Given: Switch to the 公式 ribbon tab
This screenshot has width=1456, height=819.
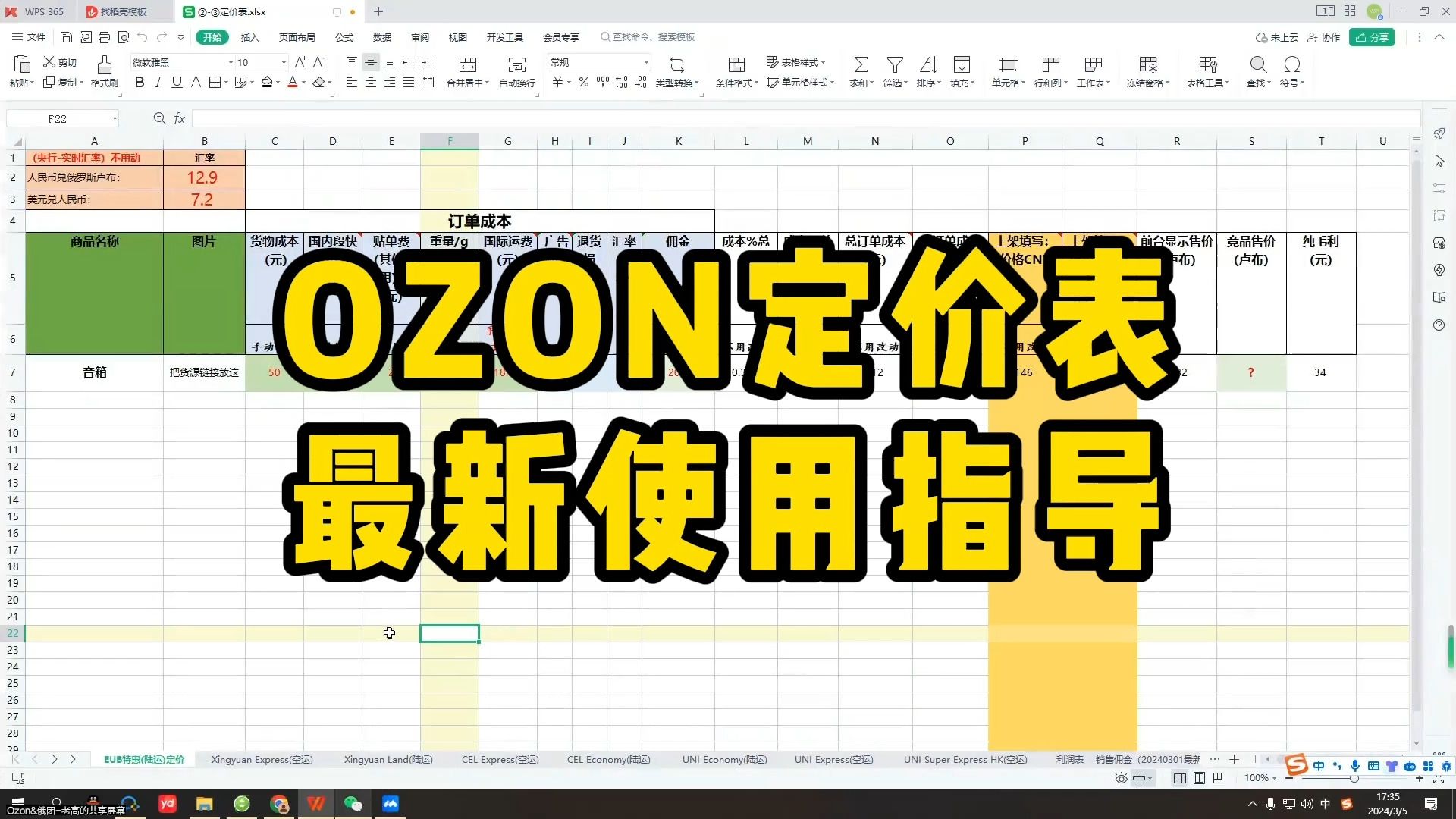Looking at the screenshot, I should (x=344, y=37).
